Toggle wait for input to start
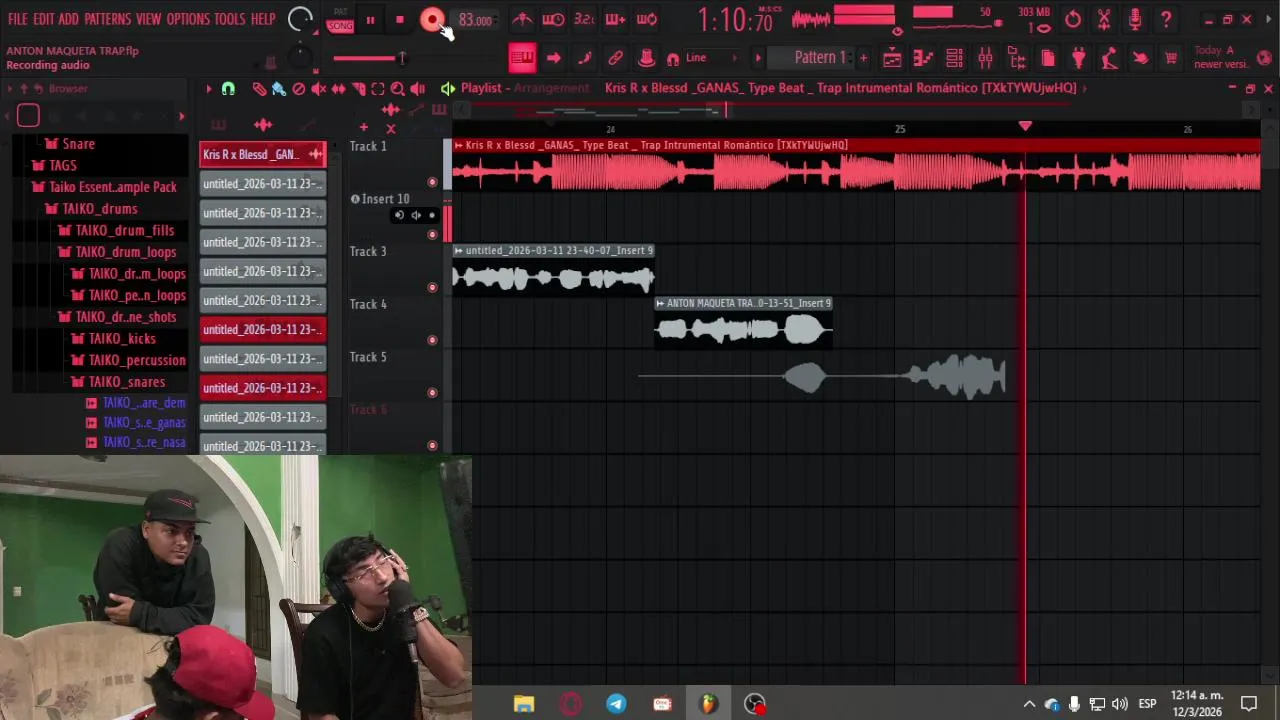 tap(553, 19)
